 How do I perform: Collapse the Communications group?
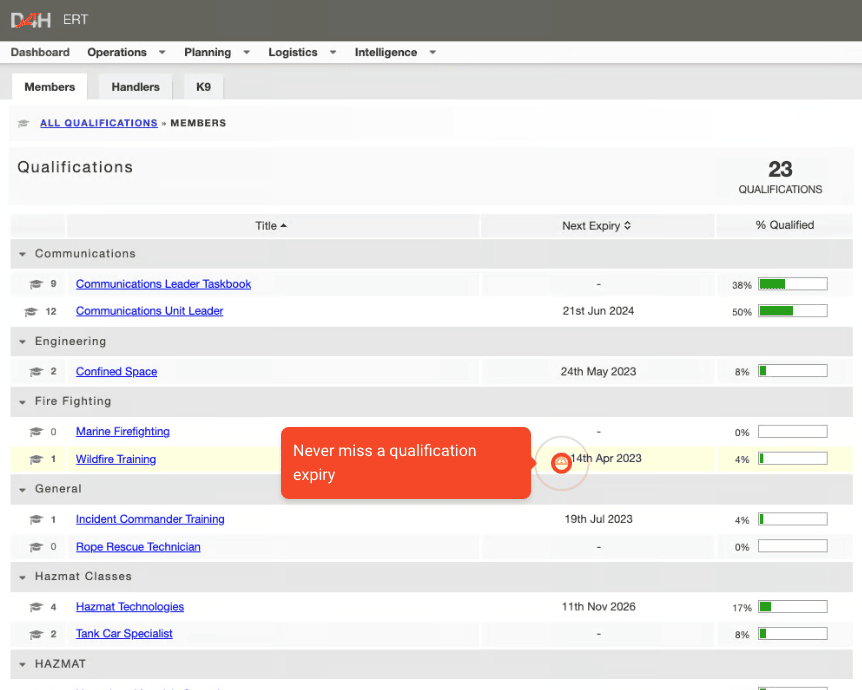click(23, 254)
